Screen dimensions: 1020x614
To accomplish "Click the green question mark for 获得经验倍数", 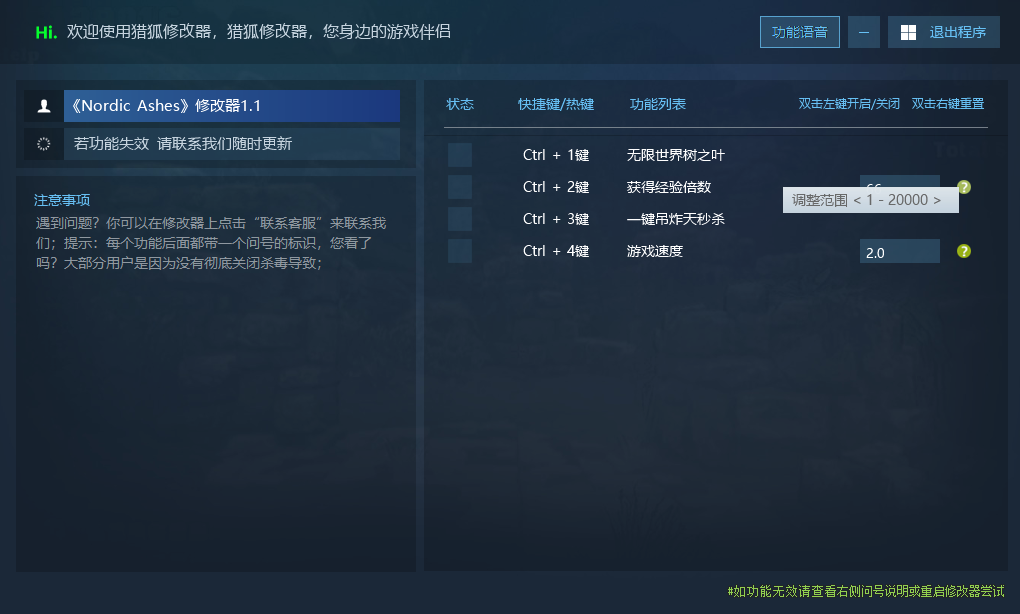I will [964, 187].
